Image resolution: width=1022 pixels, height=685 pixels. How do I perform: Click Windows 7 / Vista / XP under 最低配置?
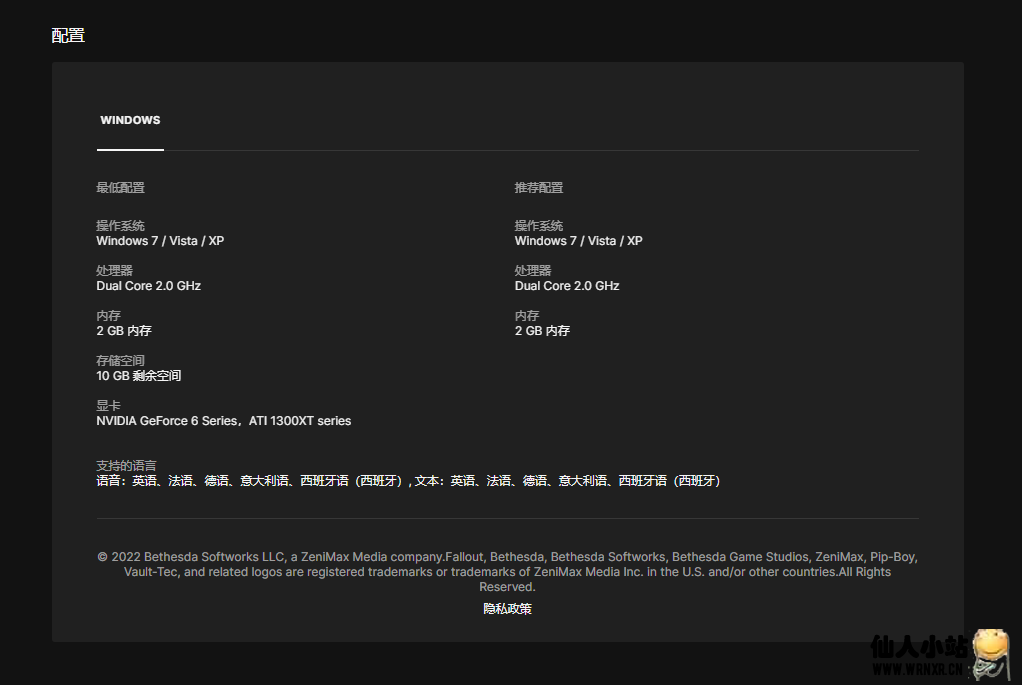click(160, 241)
